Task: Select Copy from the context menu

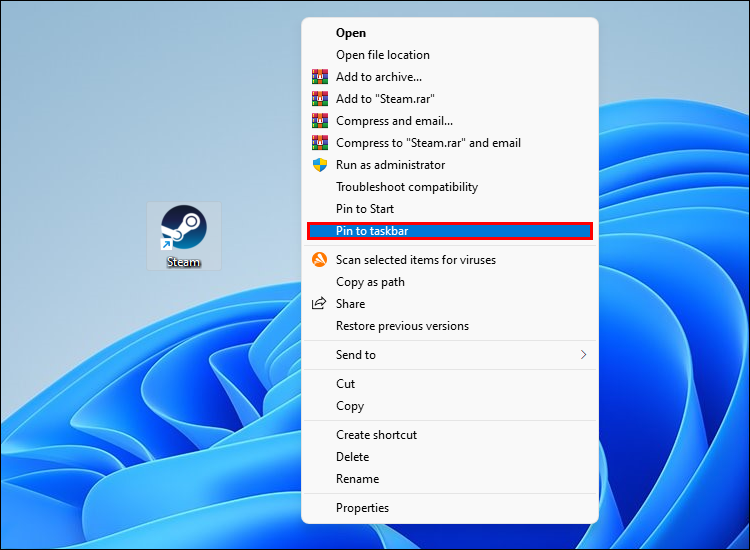Action: coord(450,406)
